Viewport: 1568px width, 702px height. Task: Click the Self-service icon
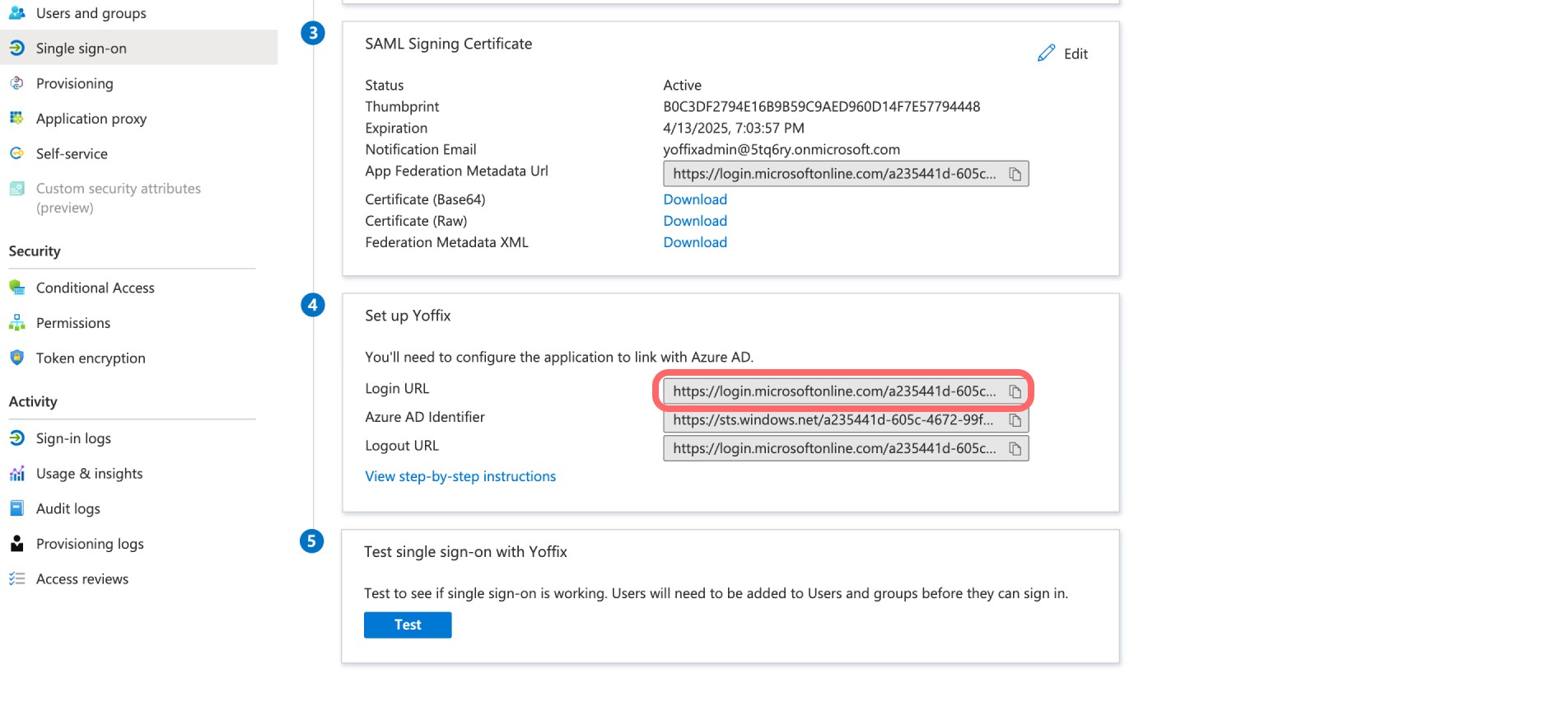coord(16,153)
